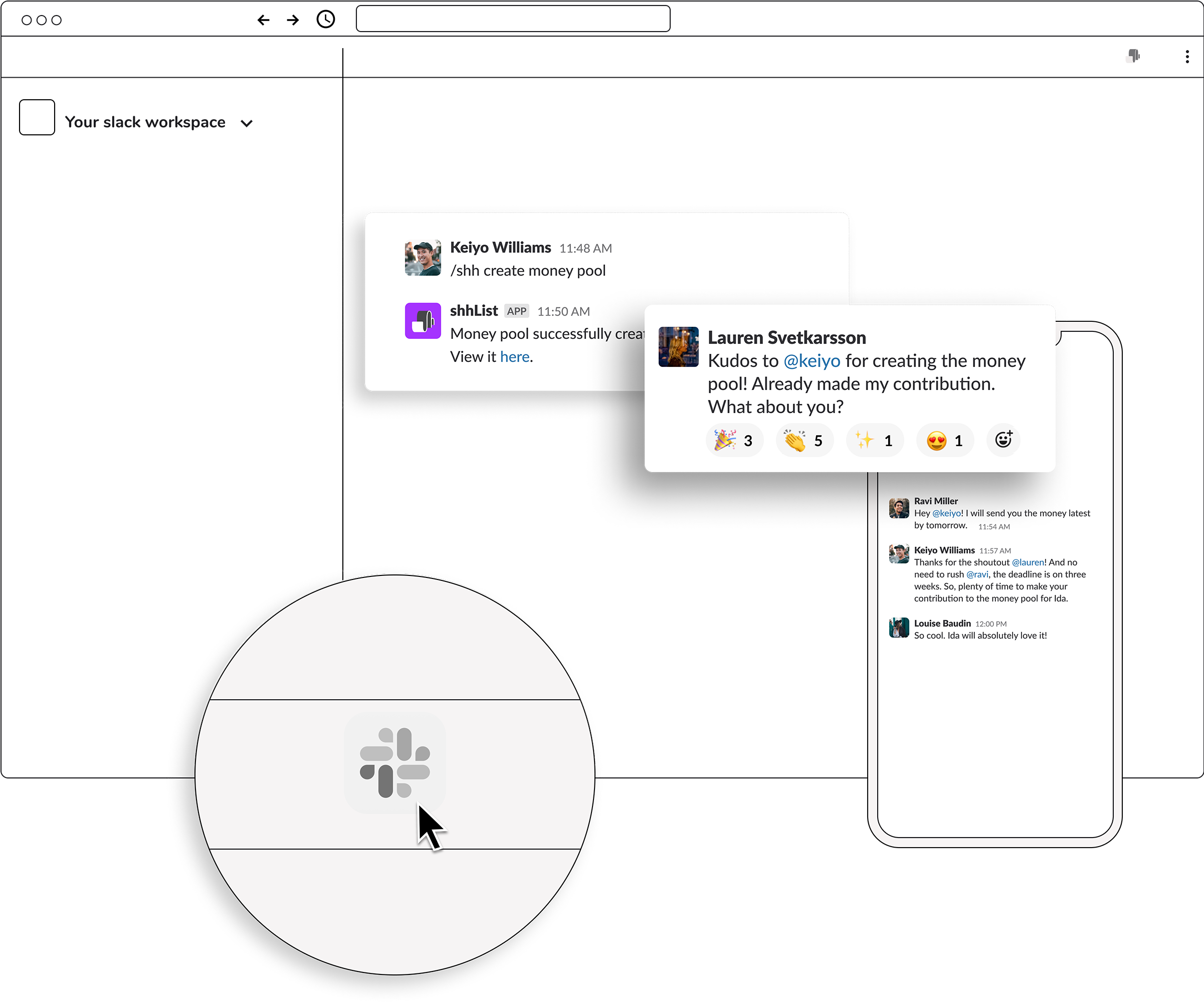Image resolution: width=1204 pixels, height=1004 pixels.
Task: Follow the 'here' link to money pool
Action: pos(515,357)
